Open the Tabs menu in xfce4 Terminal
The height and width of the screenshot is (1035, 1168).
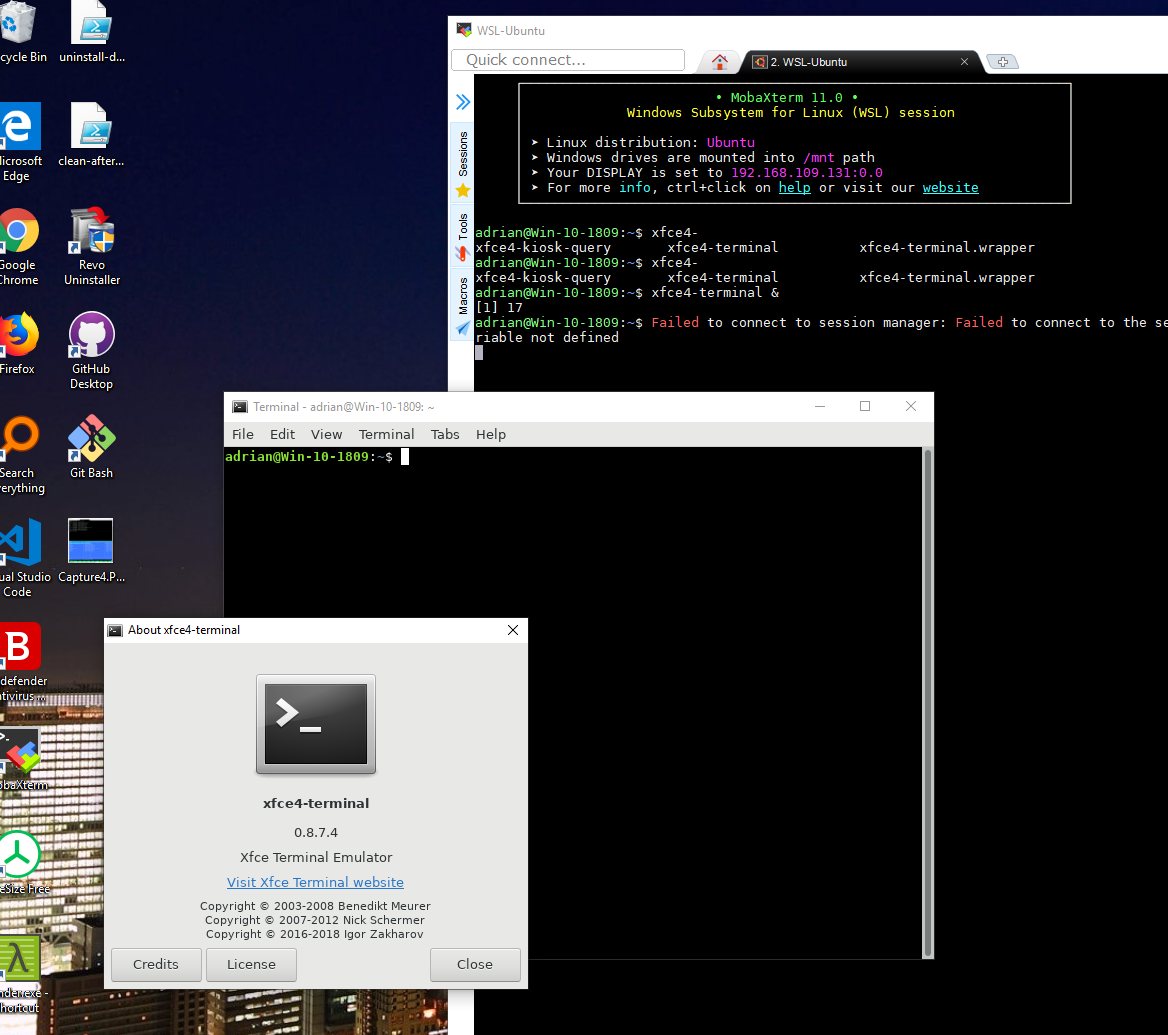(445, 434)
